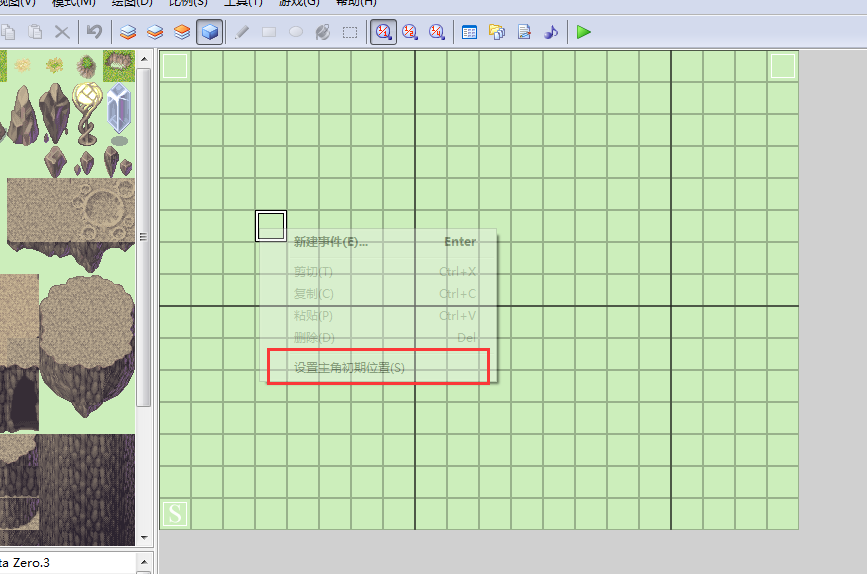Image resolution: width=867 pixels, height=574 pixels.
Task: Select the dashed Selection tool
Action: coord(350,32)
